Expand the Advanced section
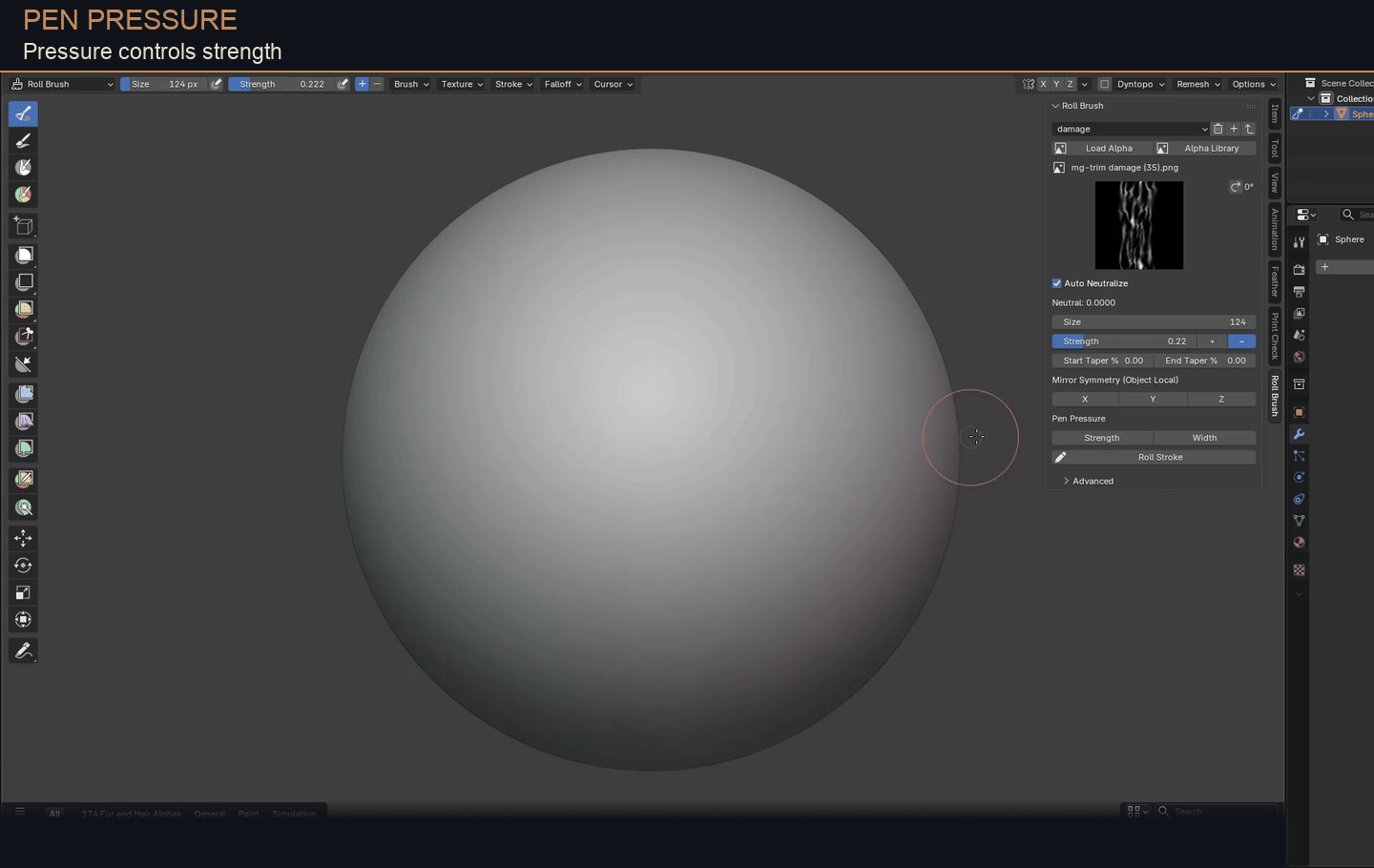The image size is (1374, 868). tap(1089, 482)
